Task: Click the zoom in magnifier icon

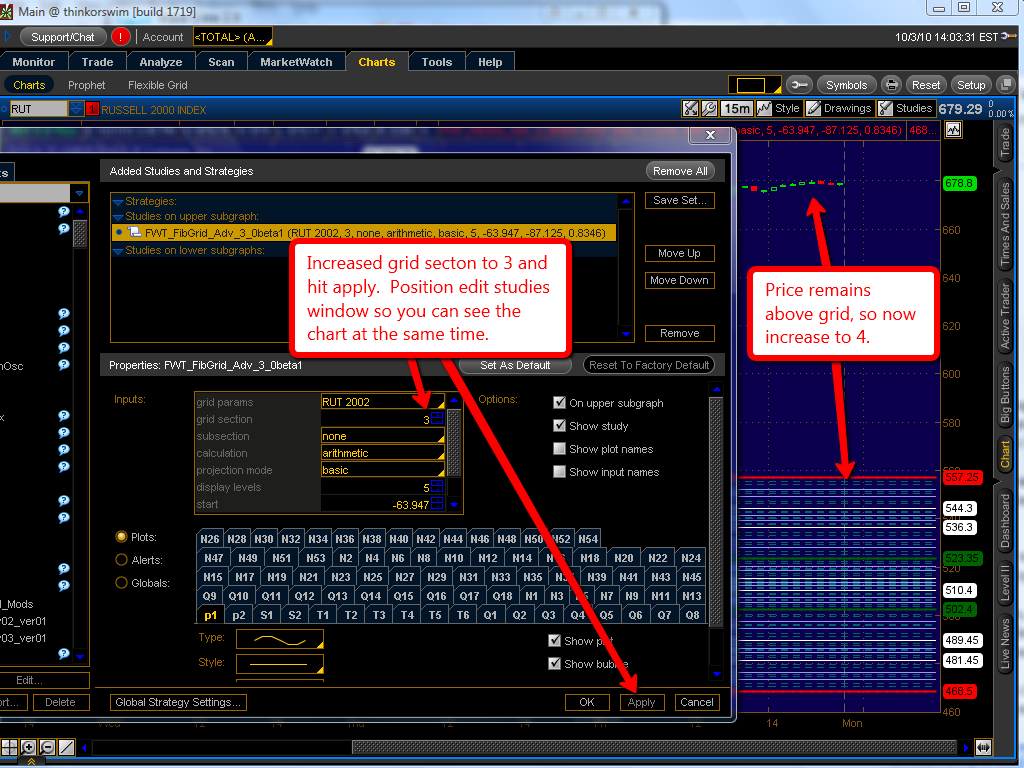Action: (x=28, y=747)
